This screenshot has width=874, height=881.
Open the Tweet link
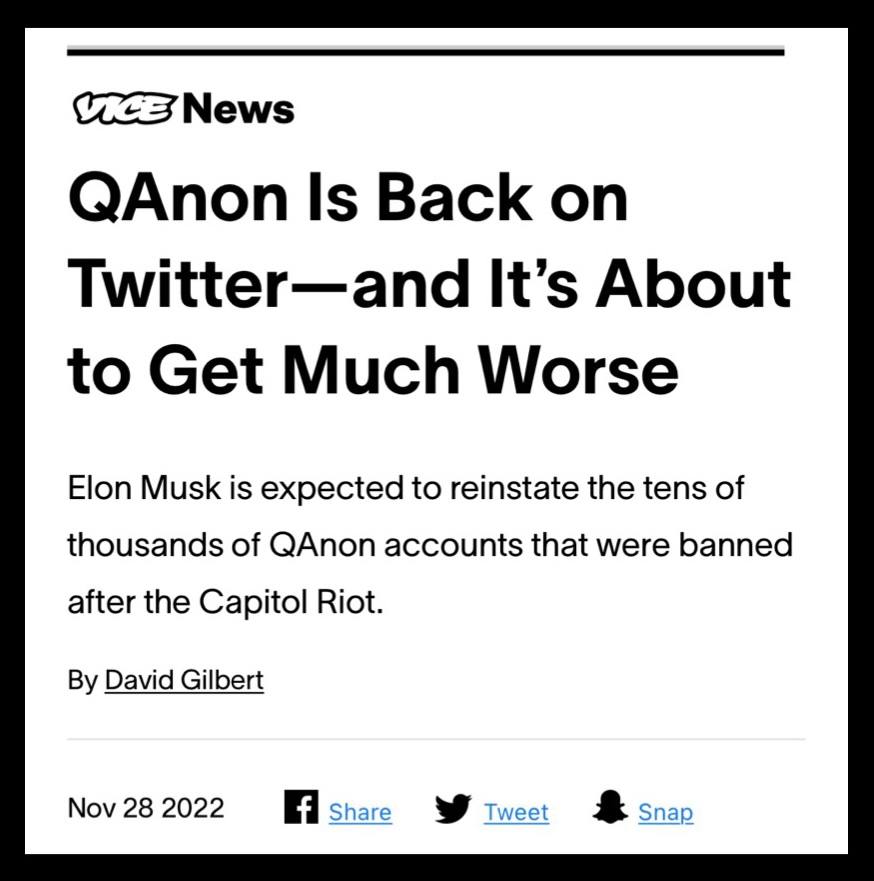(x=516, y=812)
